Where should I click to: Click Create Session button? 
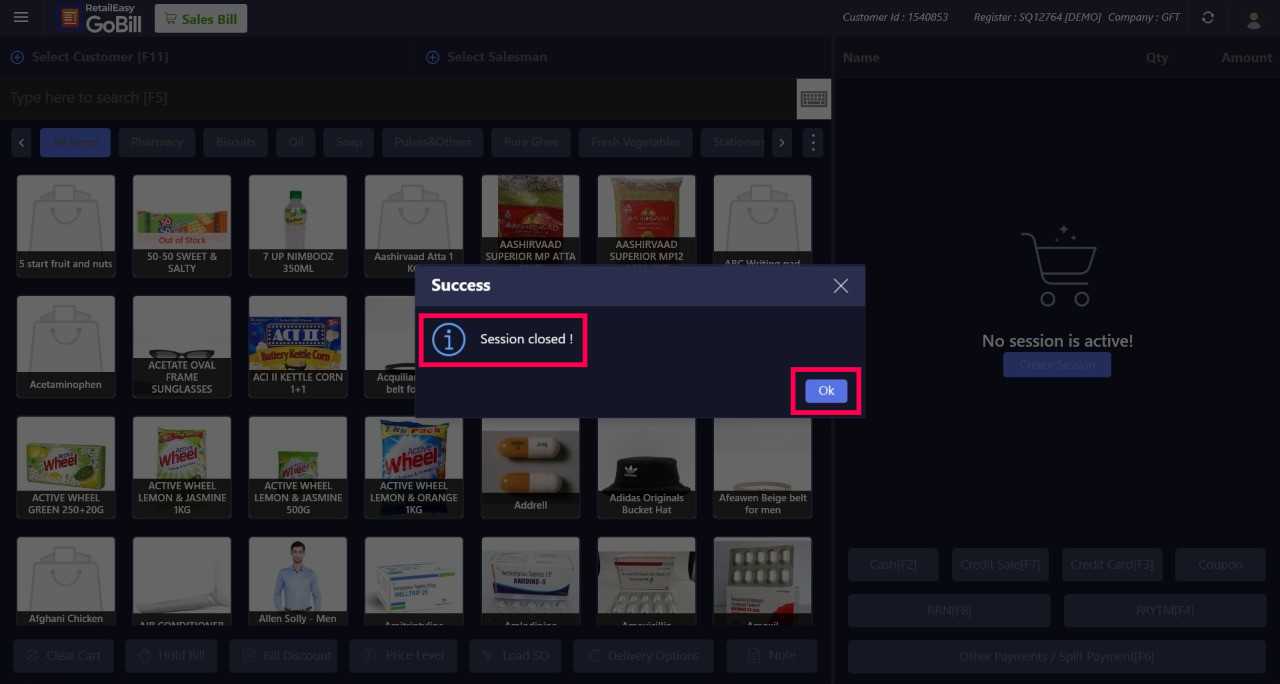pos(1057,365)
